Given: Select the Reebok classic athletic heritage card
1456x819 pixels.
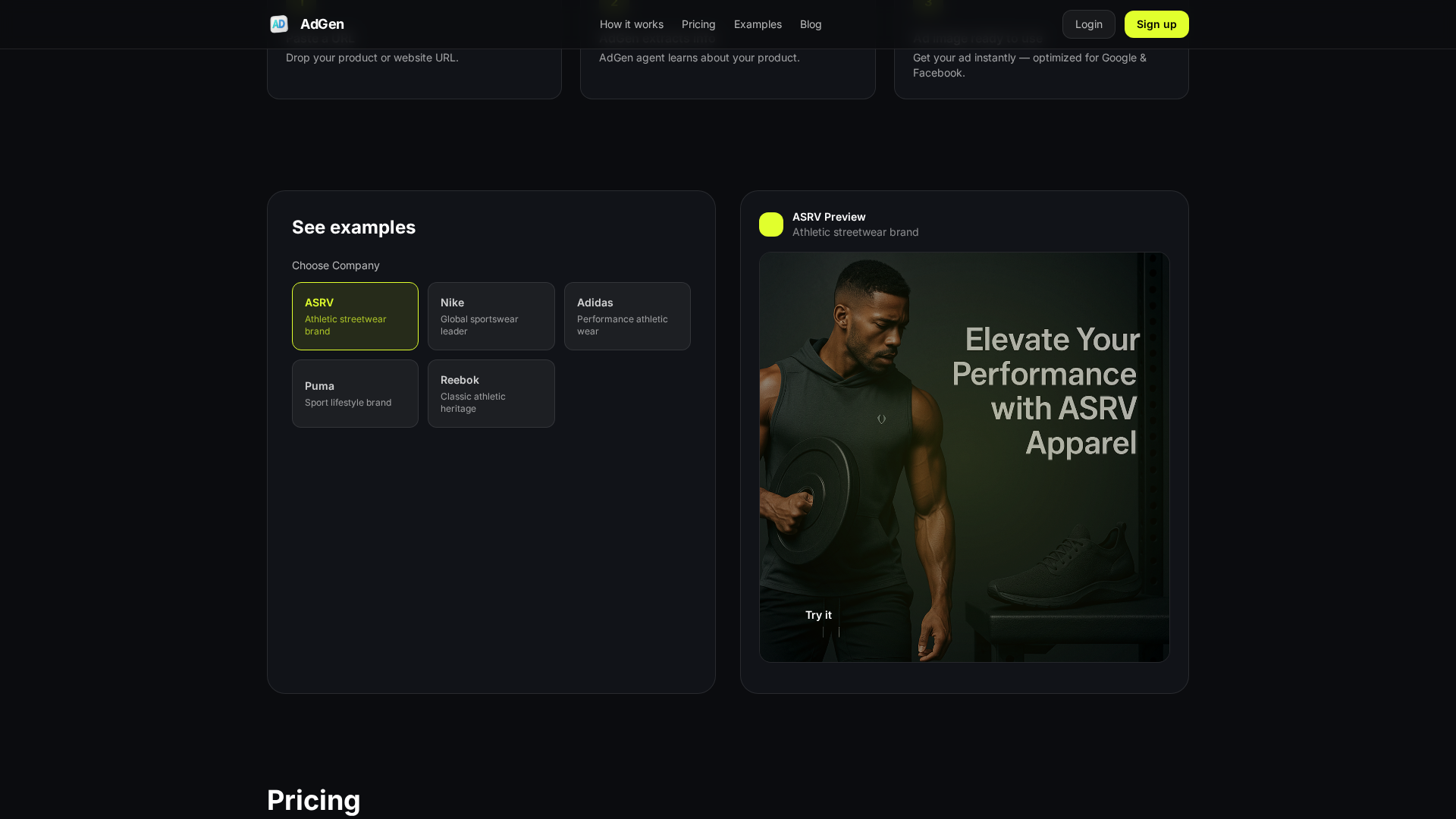Looking at the screenshot, I should point(491,394).
